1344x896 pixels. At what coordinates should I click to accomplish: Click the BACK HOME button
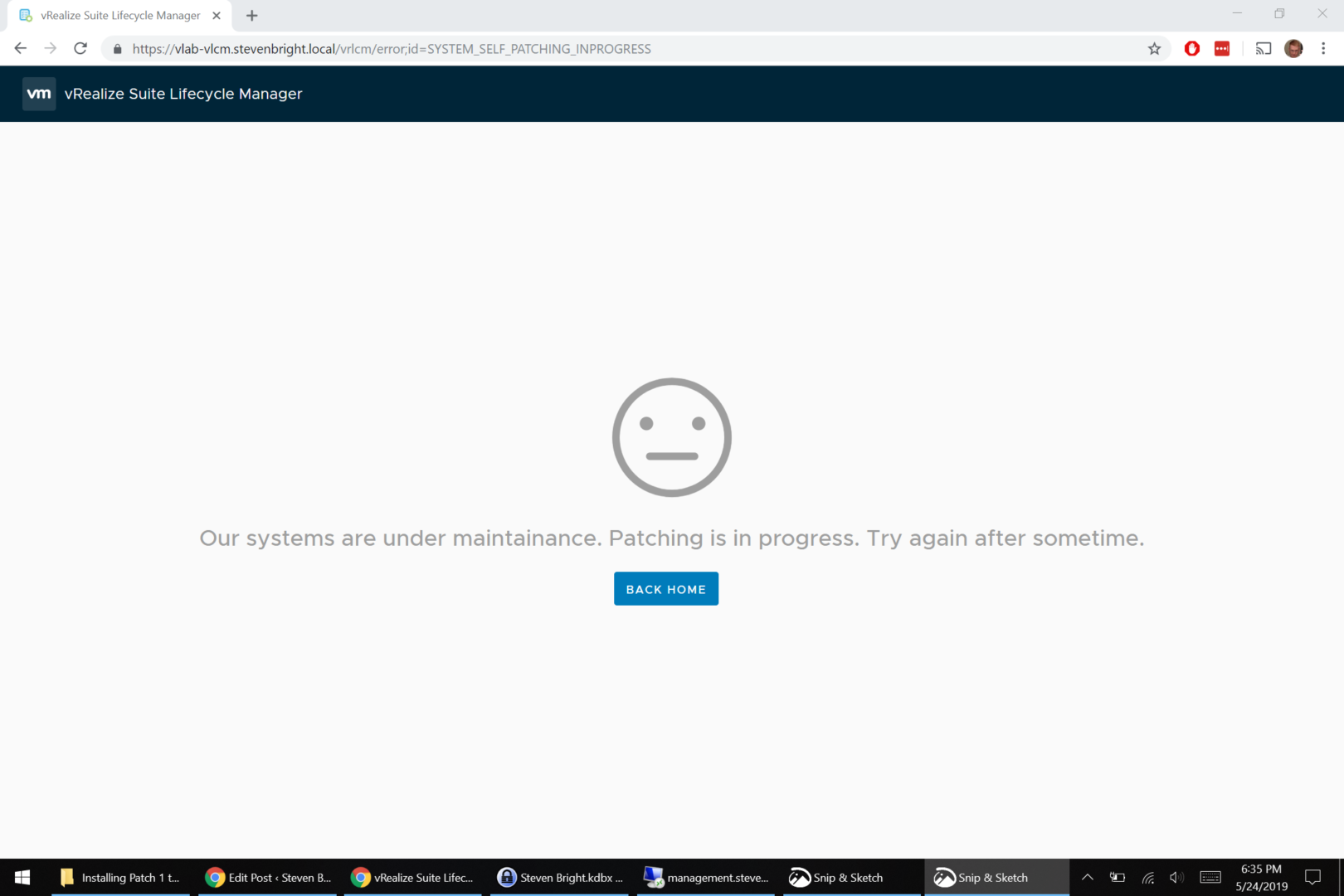pos(665,589)
